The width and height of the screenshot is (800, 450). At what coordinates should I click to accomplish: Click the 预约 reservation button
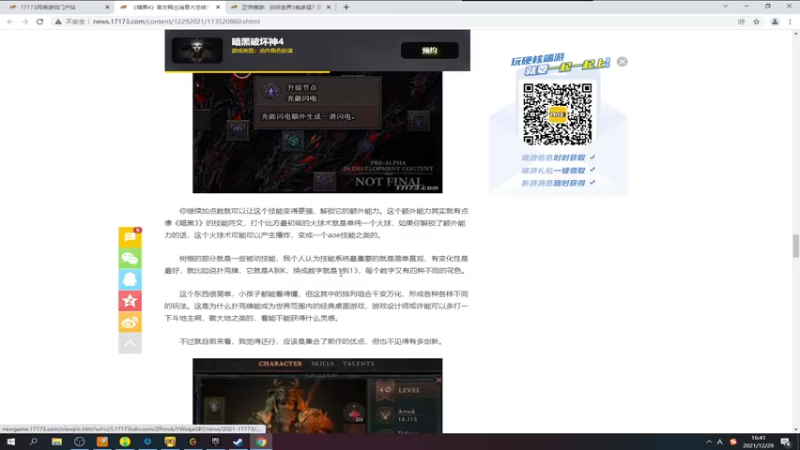point(430,51)
